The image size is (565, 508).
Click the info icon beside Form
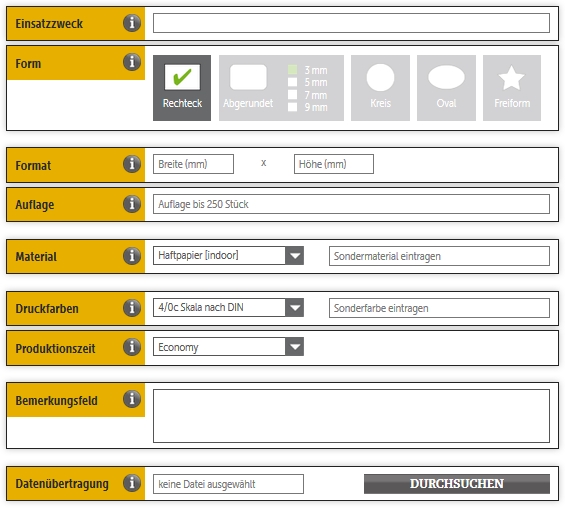[x=132, y=62]
